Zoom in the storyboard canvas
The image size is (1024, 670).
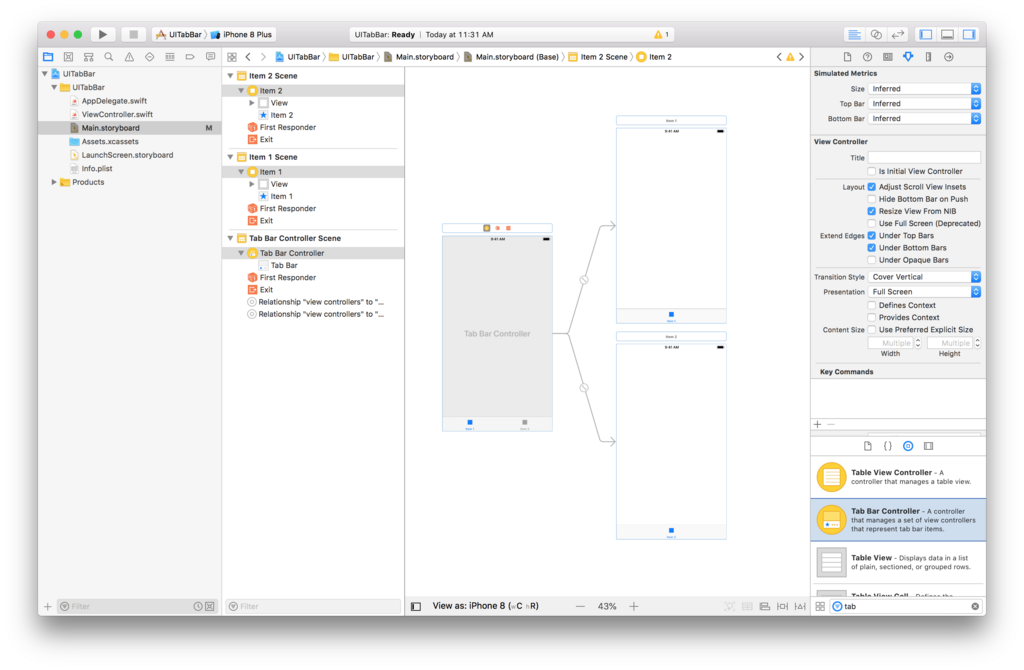633,607
